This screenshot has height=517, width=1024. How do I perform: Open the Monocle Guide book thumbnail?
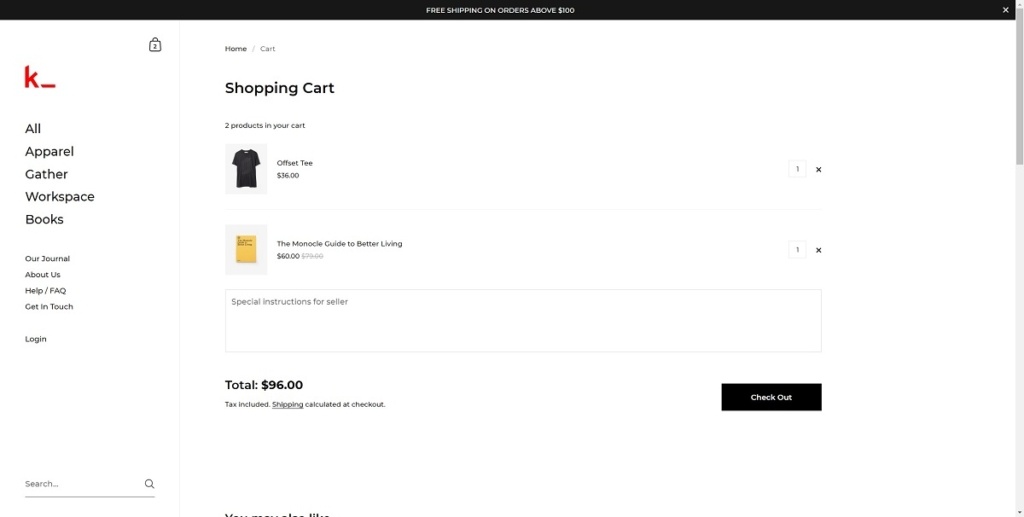[x=246, y=249]
